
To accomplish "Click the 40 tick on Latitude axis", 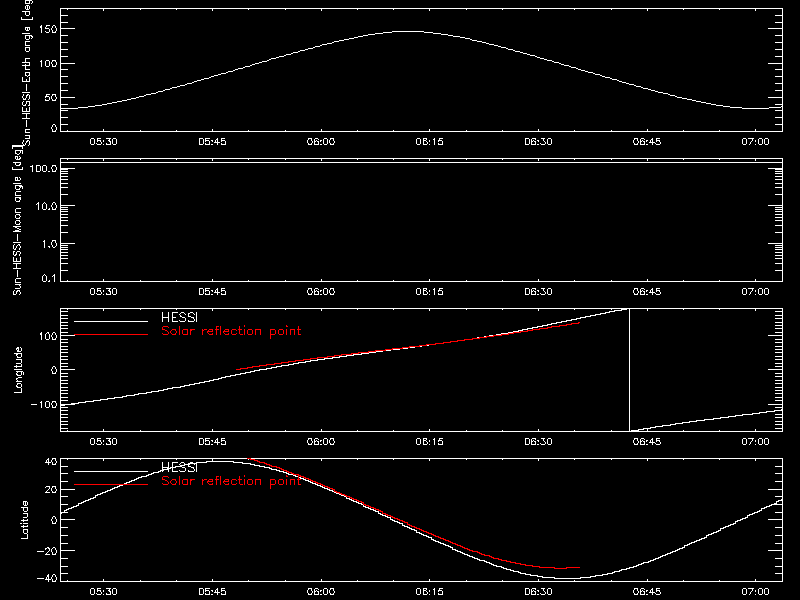I will [x=51, y=462].
